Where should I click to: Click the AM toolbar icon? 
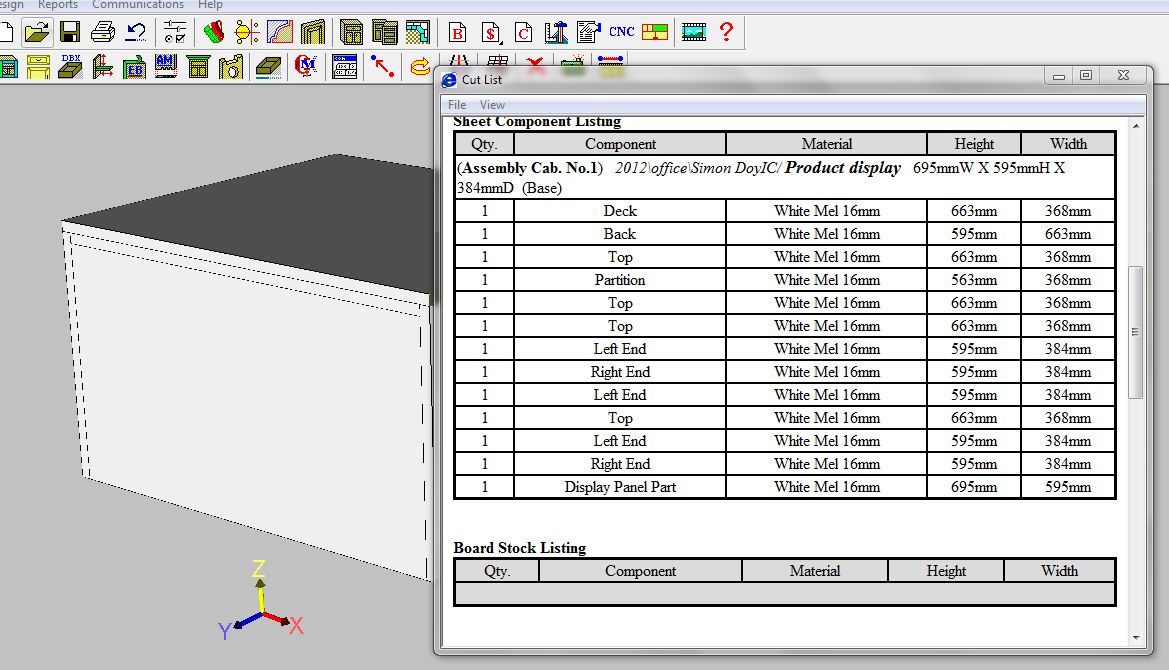coord(166,67)
